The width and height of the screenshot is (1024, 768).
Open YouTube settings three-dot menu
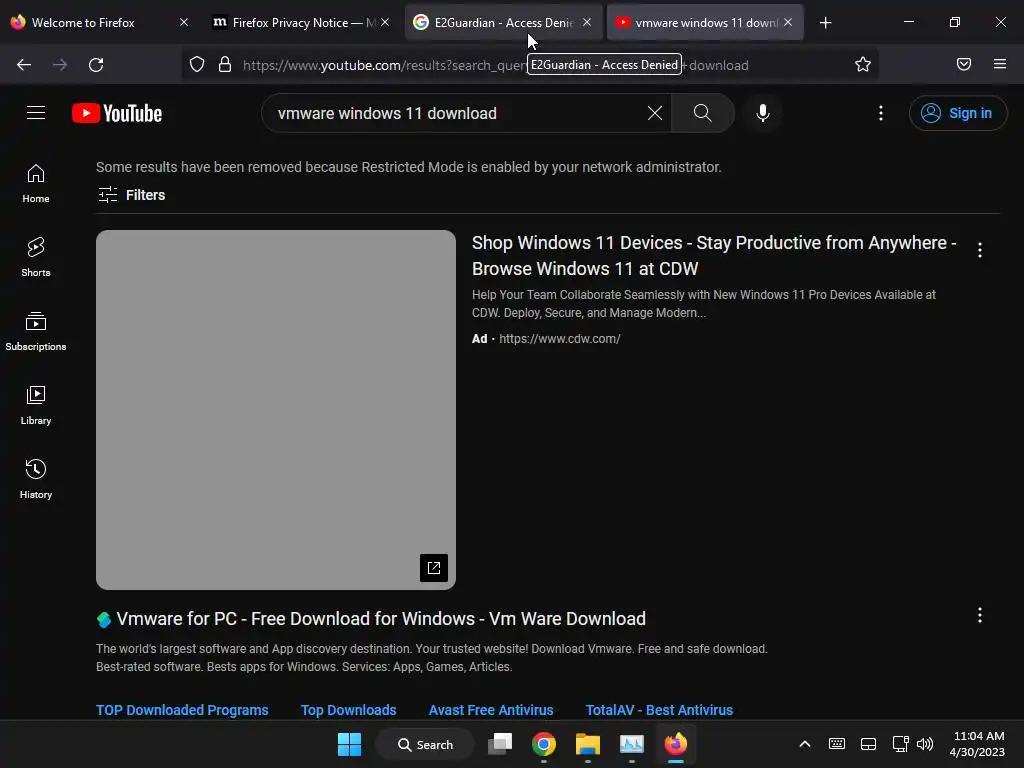(881, 113)
